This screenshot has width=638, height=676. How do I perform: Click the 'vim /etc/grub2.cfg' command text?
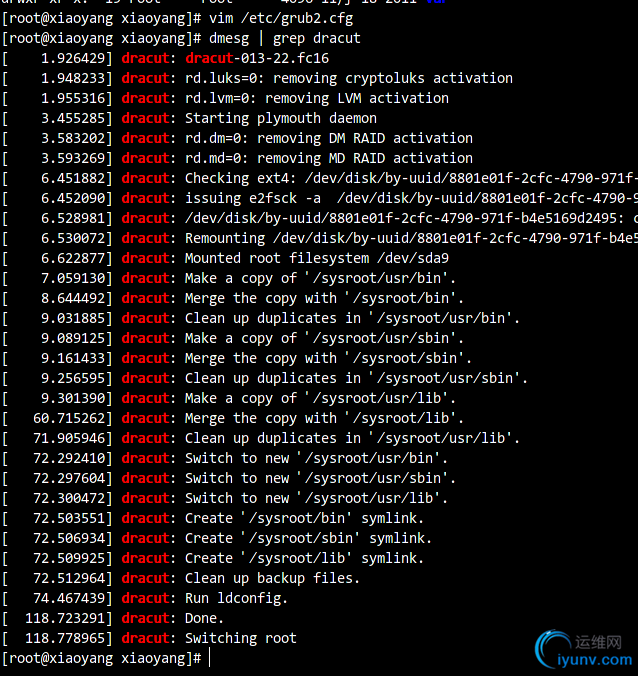[281, 19]
